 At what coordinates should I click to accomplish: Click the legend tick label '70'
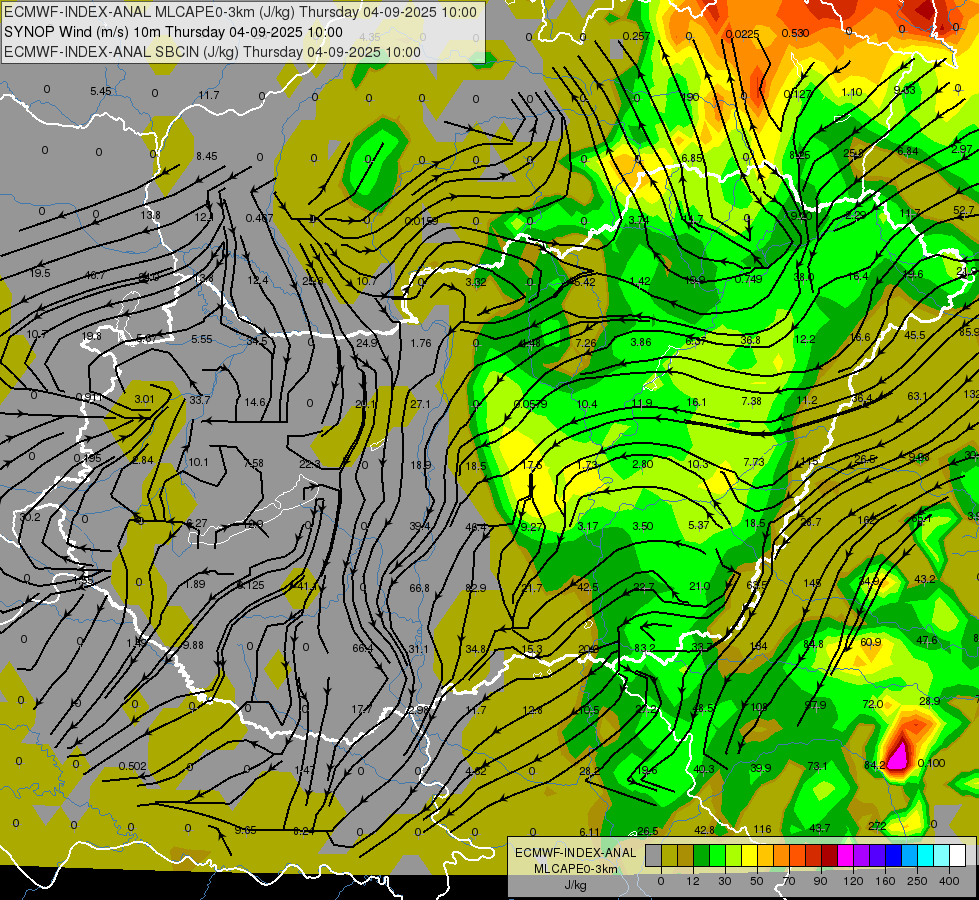coord(789,881)
